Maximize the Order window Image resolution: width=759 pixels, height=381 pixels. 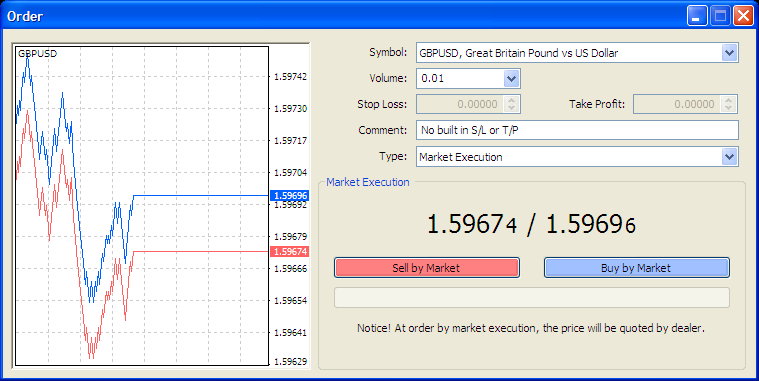(720, 16)
